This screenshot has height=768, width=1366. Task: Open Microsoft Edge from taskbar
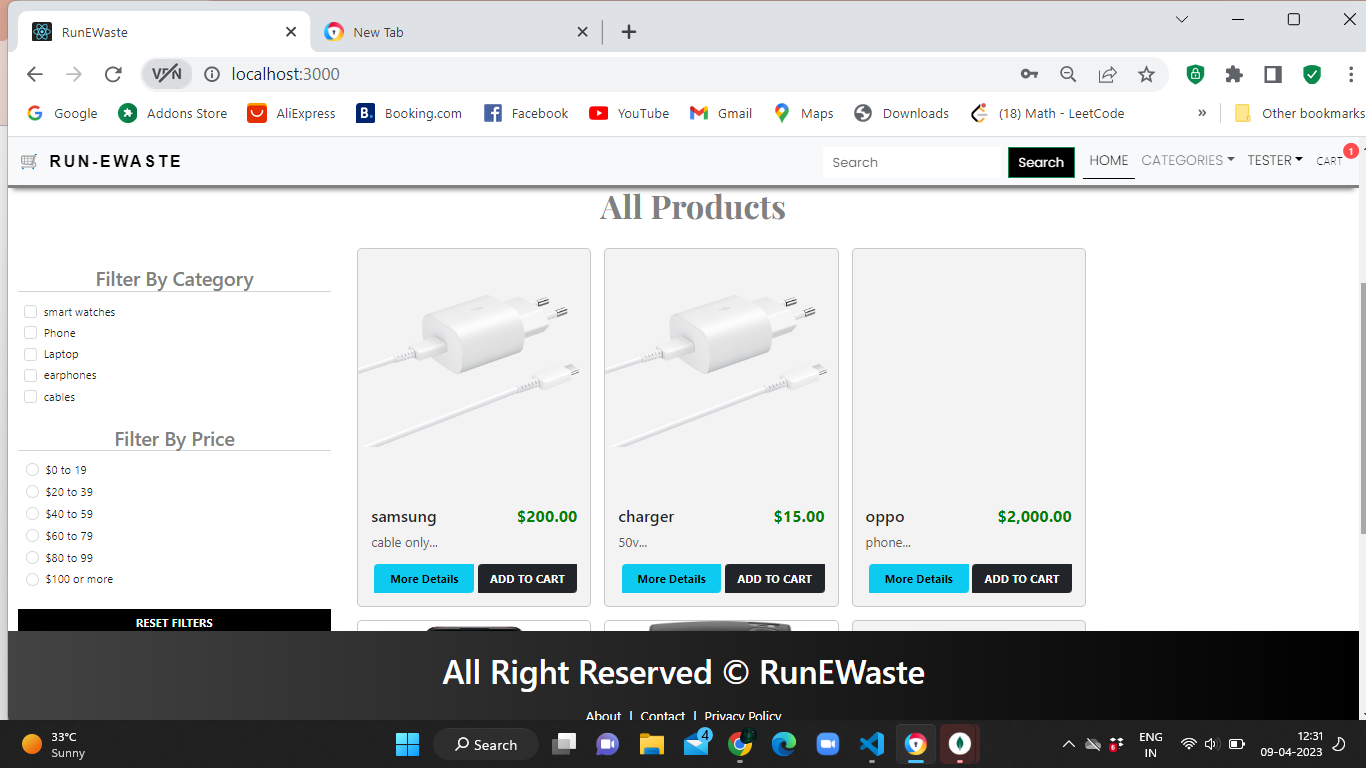point(783,744)
